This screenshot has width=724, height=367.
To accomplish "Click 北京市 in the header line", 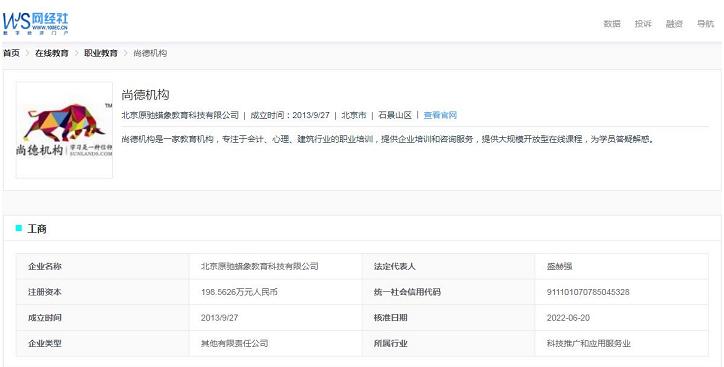I will [x=354, y=115].
